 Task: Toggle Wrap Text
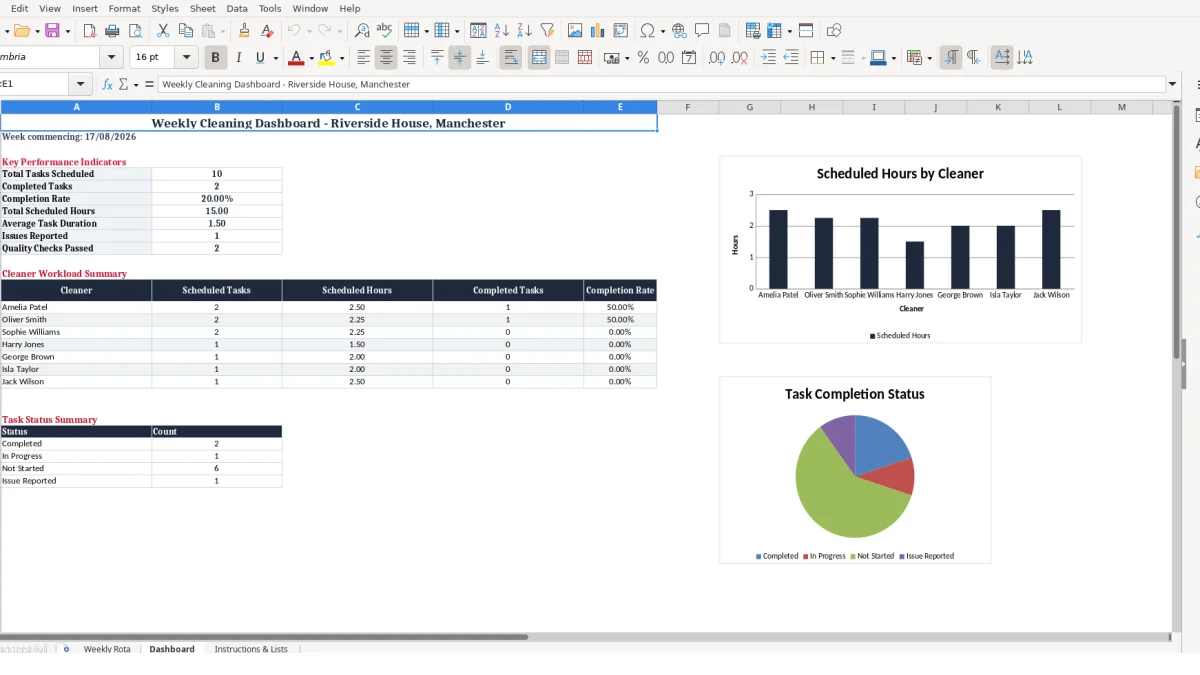(x=510, y=58)
